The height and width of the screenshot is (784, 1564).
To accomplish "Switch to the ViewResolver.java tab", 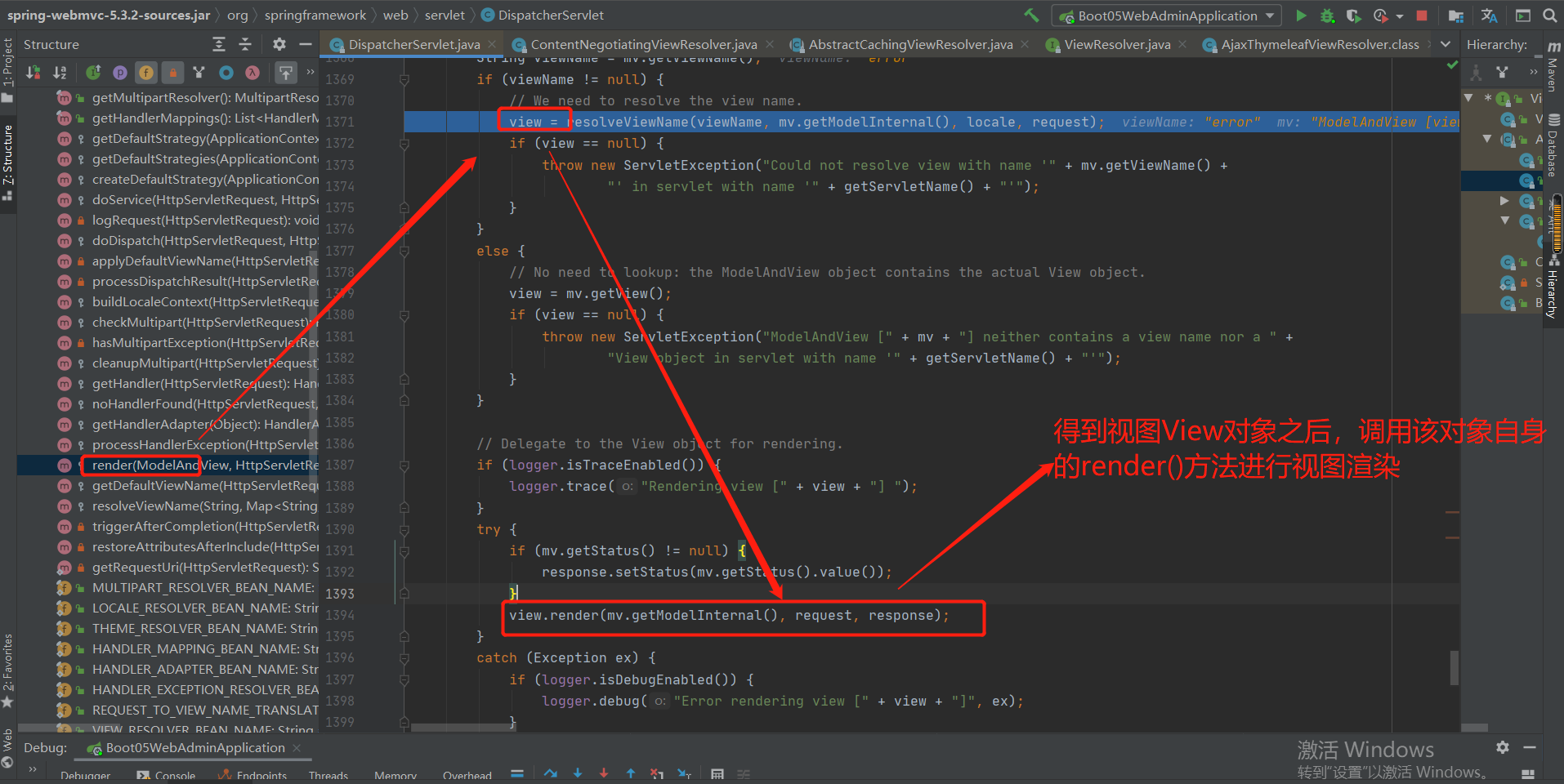I will (1117, 44).
